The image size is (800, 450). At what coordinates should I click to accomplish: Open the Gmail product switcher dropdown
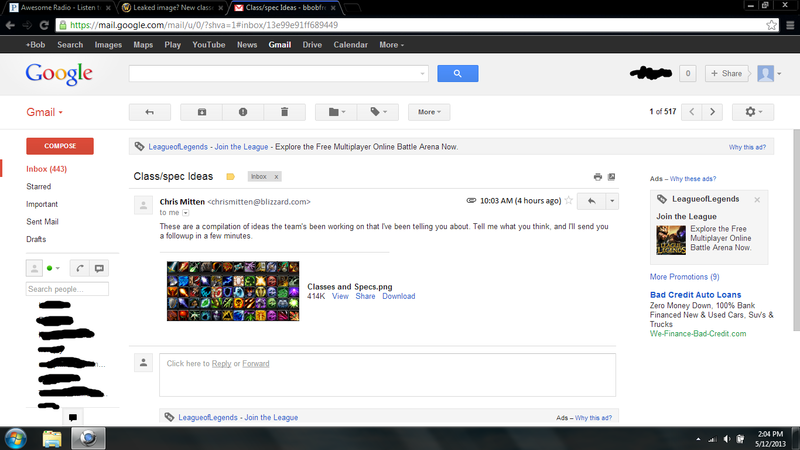tap(44, 112)
